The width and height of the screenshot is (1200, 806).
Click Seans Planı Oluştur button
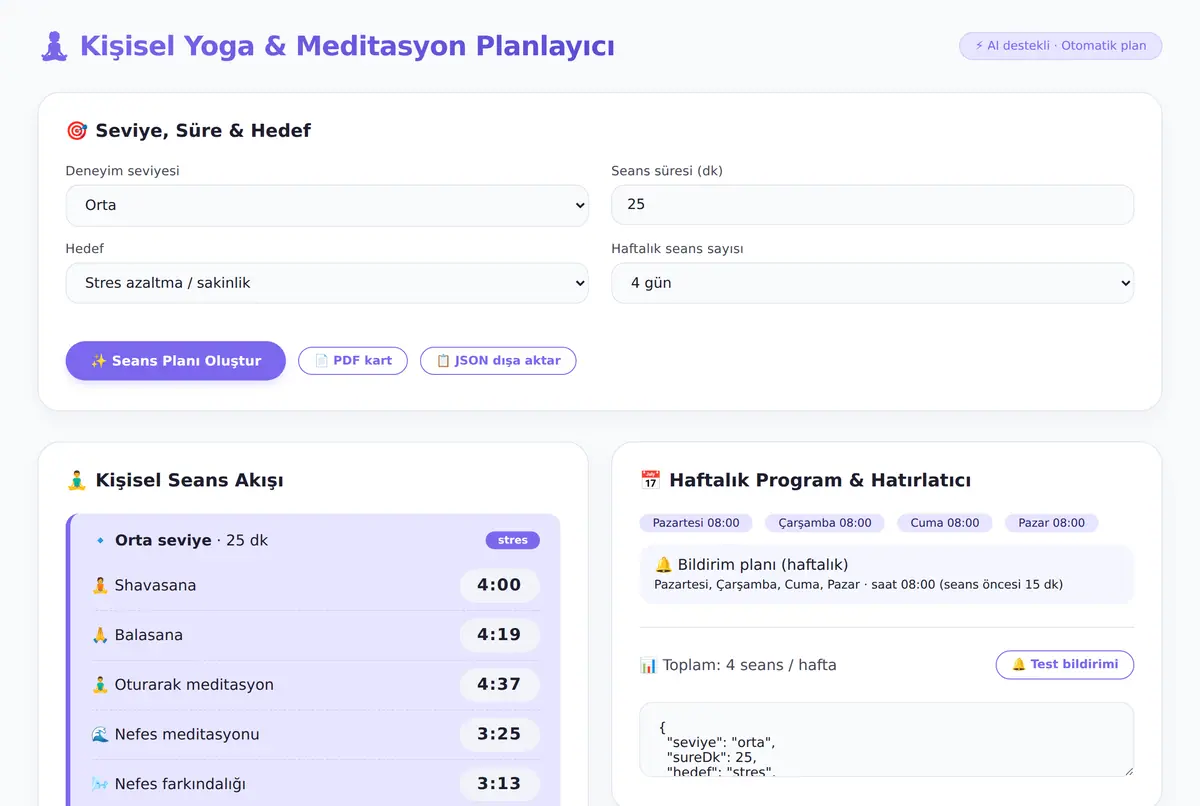[x=176, y=361]
